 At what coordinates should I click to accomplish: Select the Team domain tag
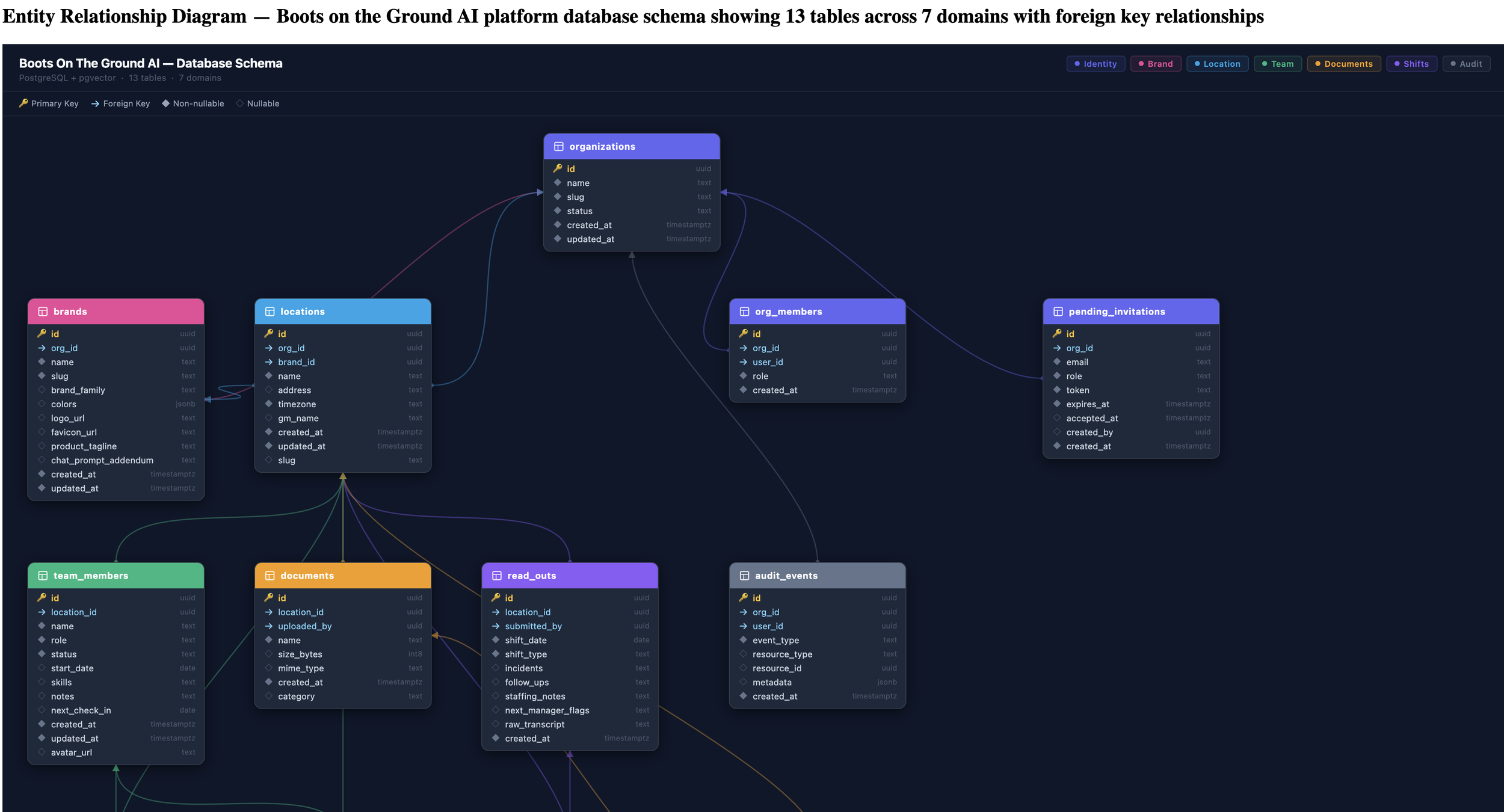click(1278, 64)
